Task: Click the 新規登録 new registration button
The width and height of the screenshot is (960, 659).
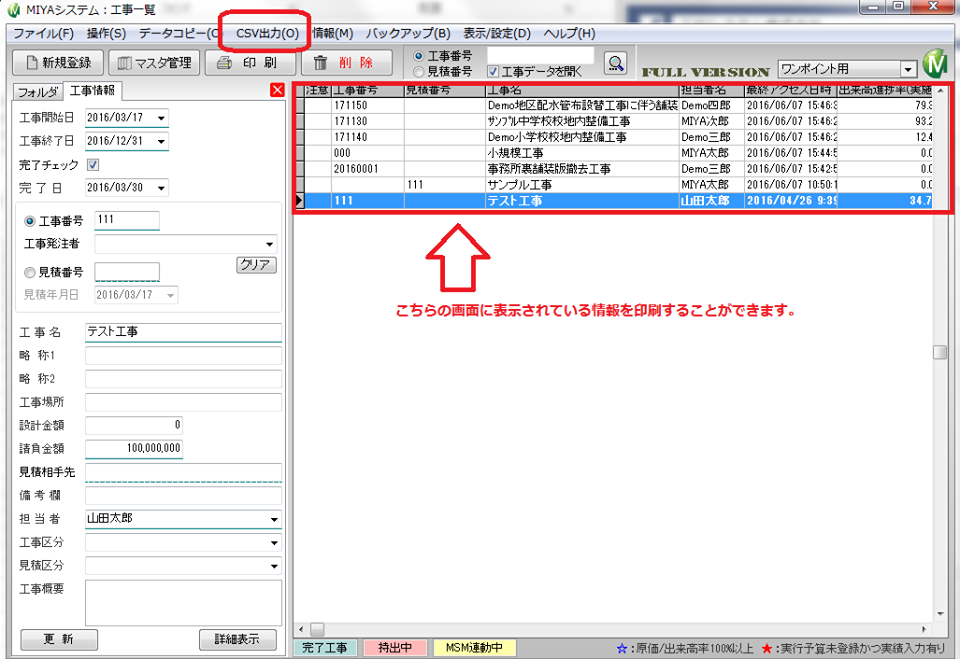Action: click(58, 62)
